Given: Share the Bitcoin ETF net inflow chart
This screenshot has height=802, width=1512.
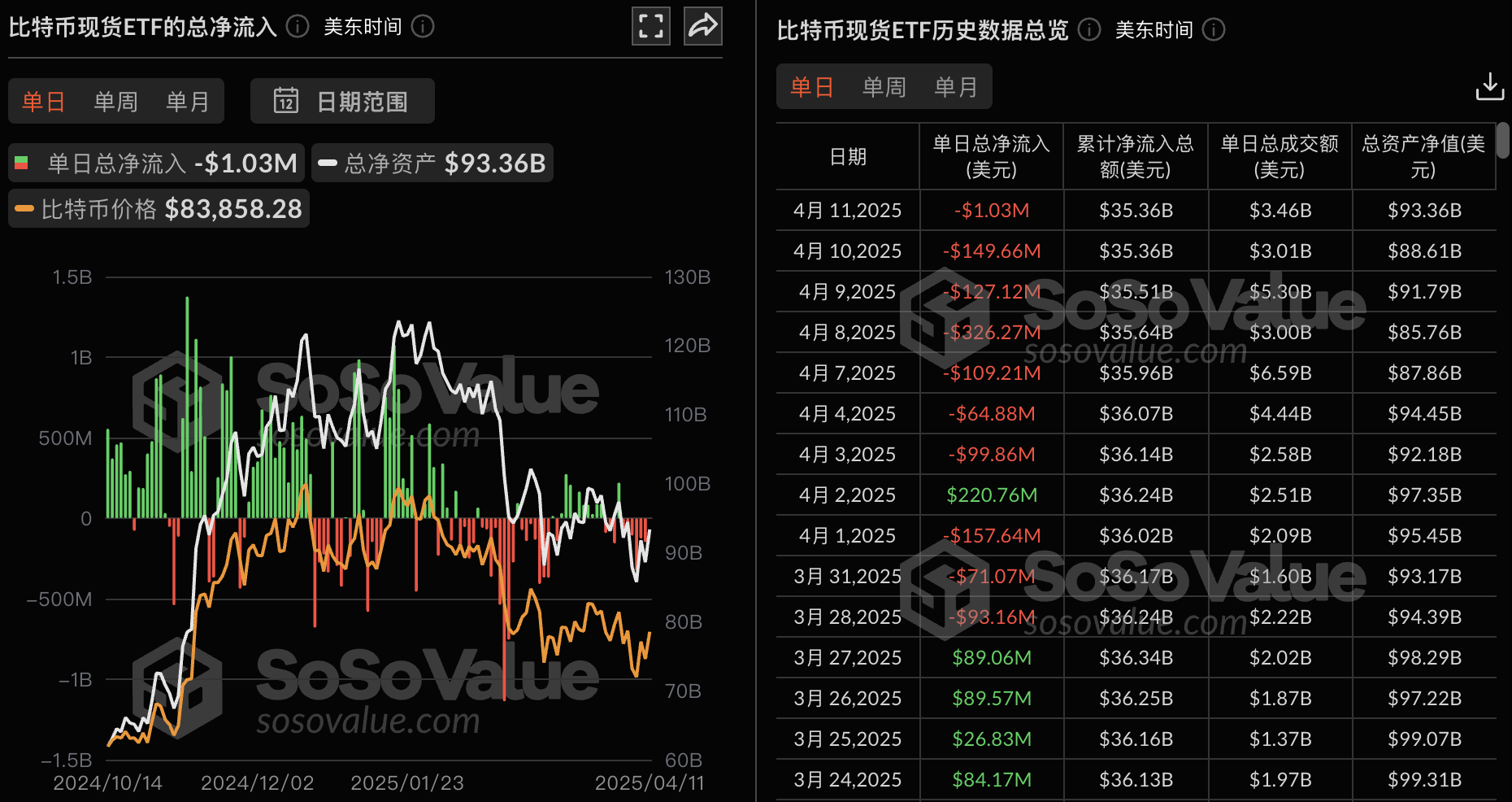Looking at the screenshot, I should [703, 26].
